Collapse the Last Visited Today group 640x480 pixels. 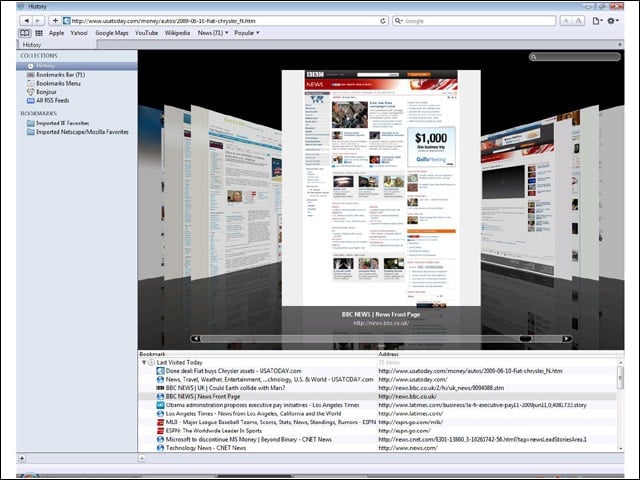(144, 362)
